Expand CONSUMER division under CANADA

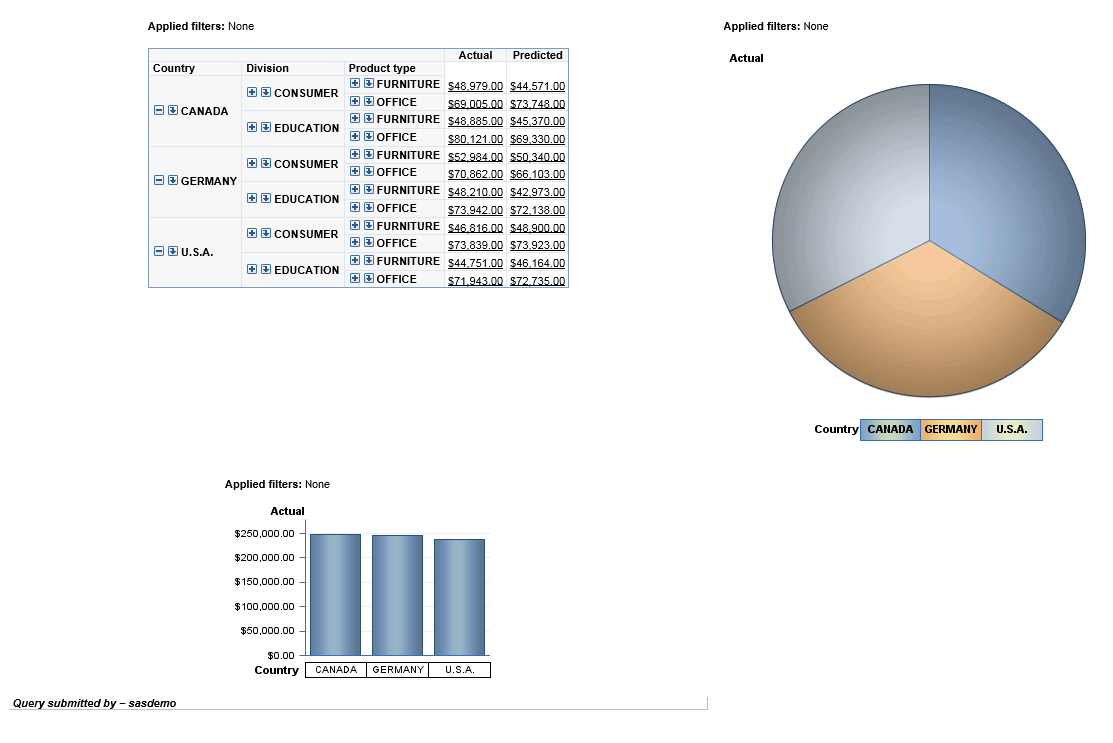[x=252, y=92]
